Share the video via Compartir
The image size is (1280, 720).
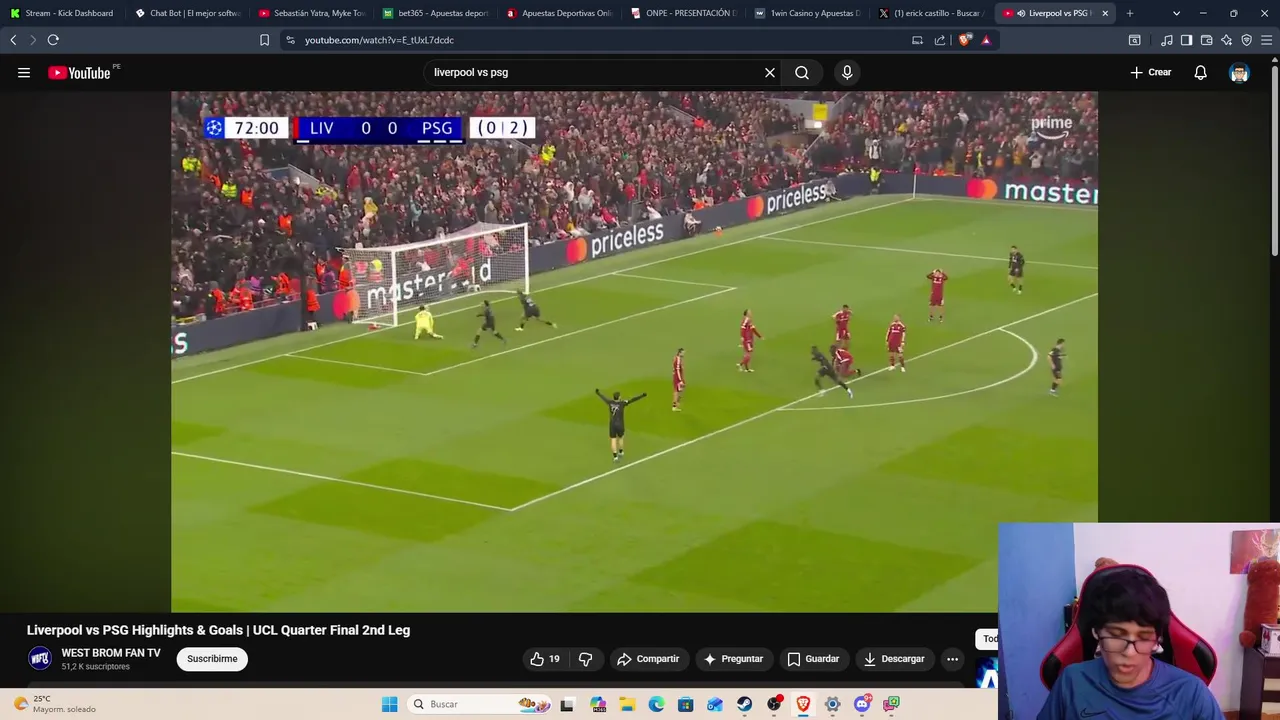coord(648,659)
